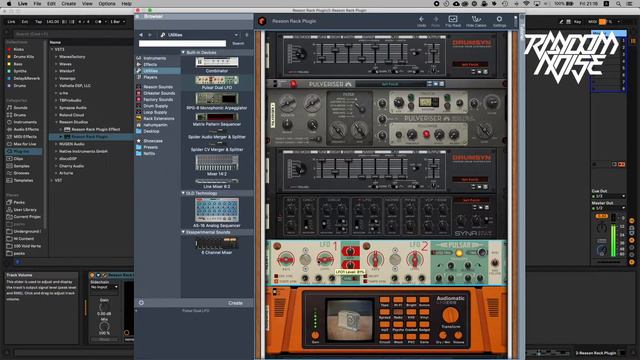This screenshot has width=640, height=360.
Task: Select Sounds category in Ableton browser
Action: click(x=20, y=108)
